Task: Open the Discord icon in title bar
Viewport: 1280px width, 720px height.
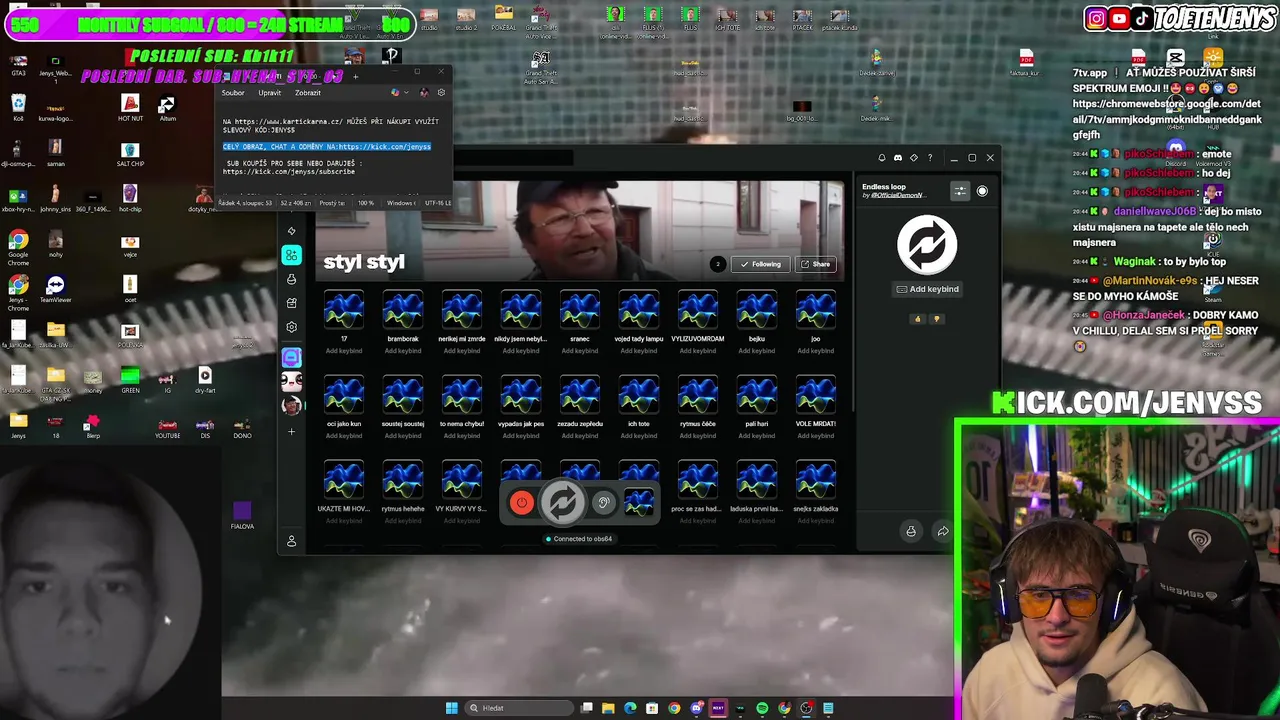Action: (x=897, y=158)
